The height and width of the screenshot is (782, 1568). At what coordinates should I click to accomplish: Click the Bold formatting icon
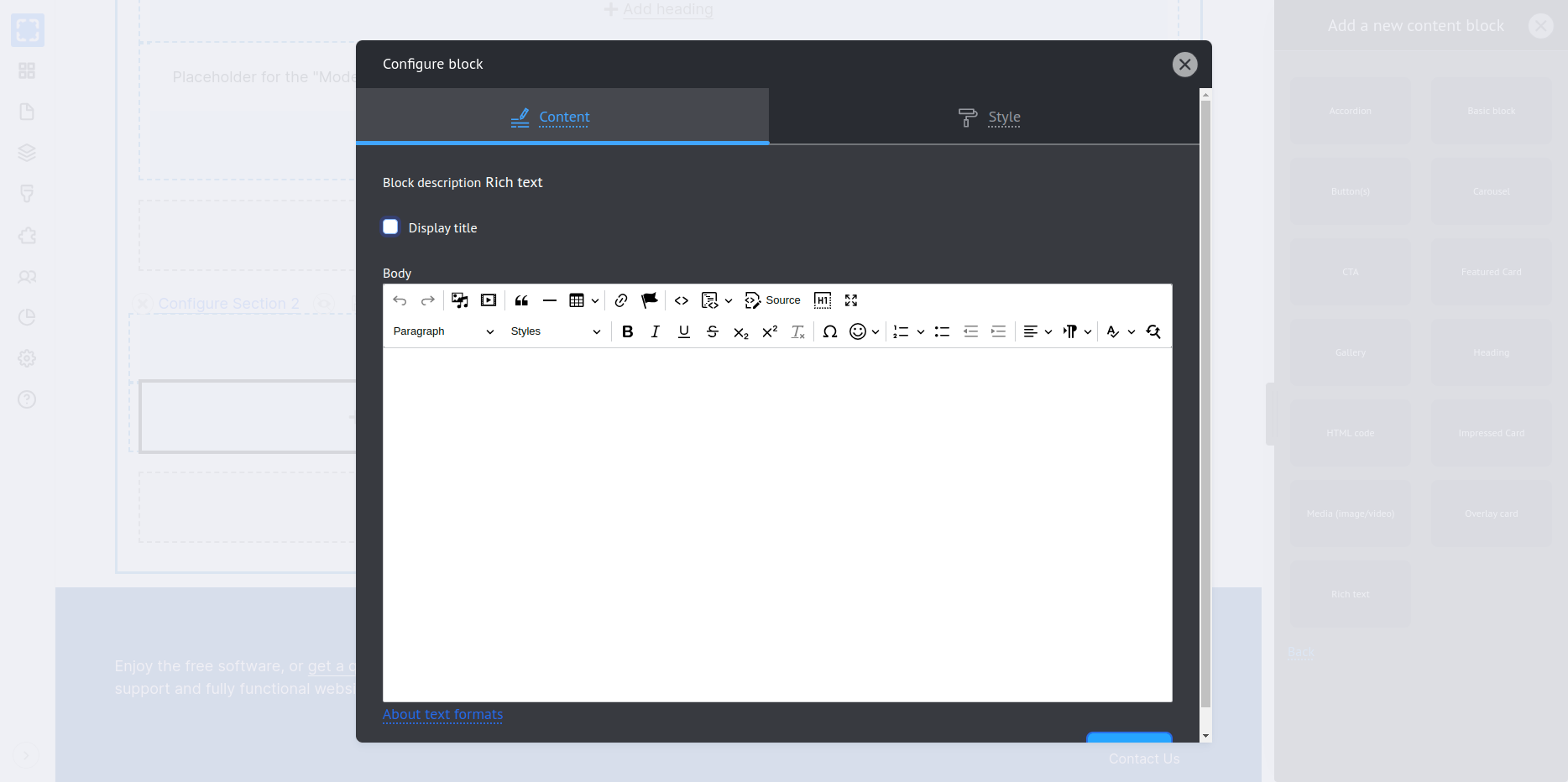(627, 331)
